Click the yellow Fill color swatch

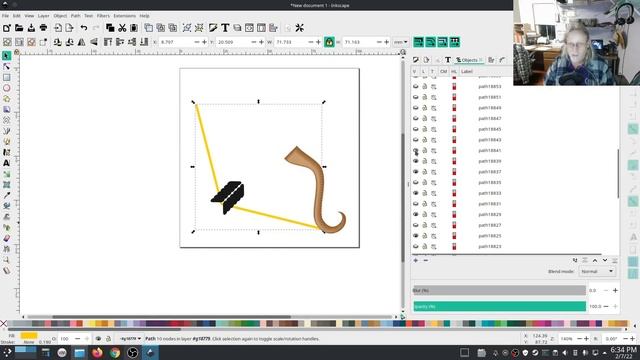[29, 336]
